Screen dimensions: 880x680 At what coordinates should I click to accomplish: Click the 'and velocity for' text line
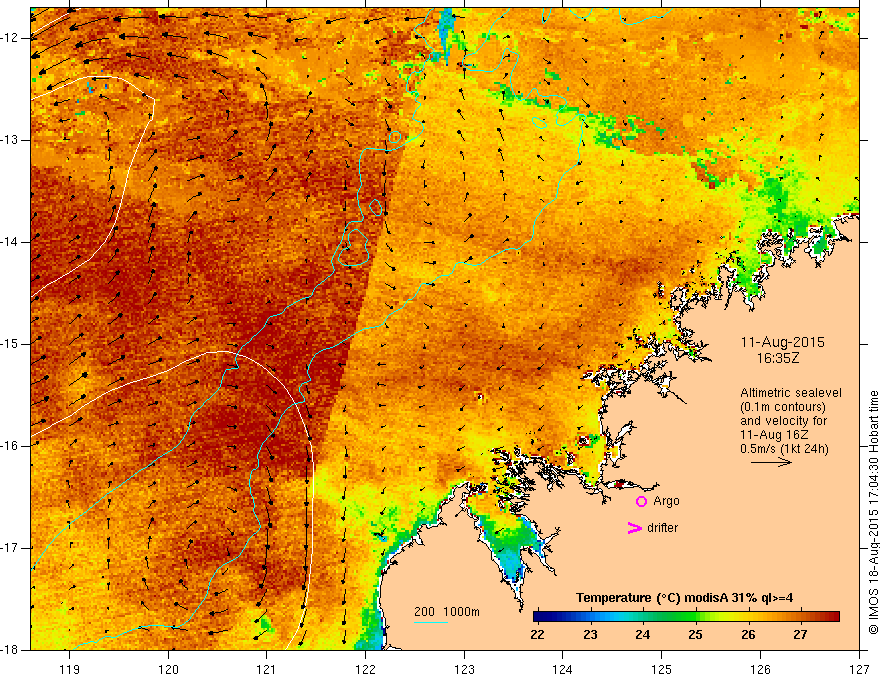783,421
